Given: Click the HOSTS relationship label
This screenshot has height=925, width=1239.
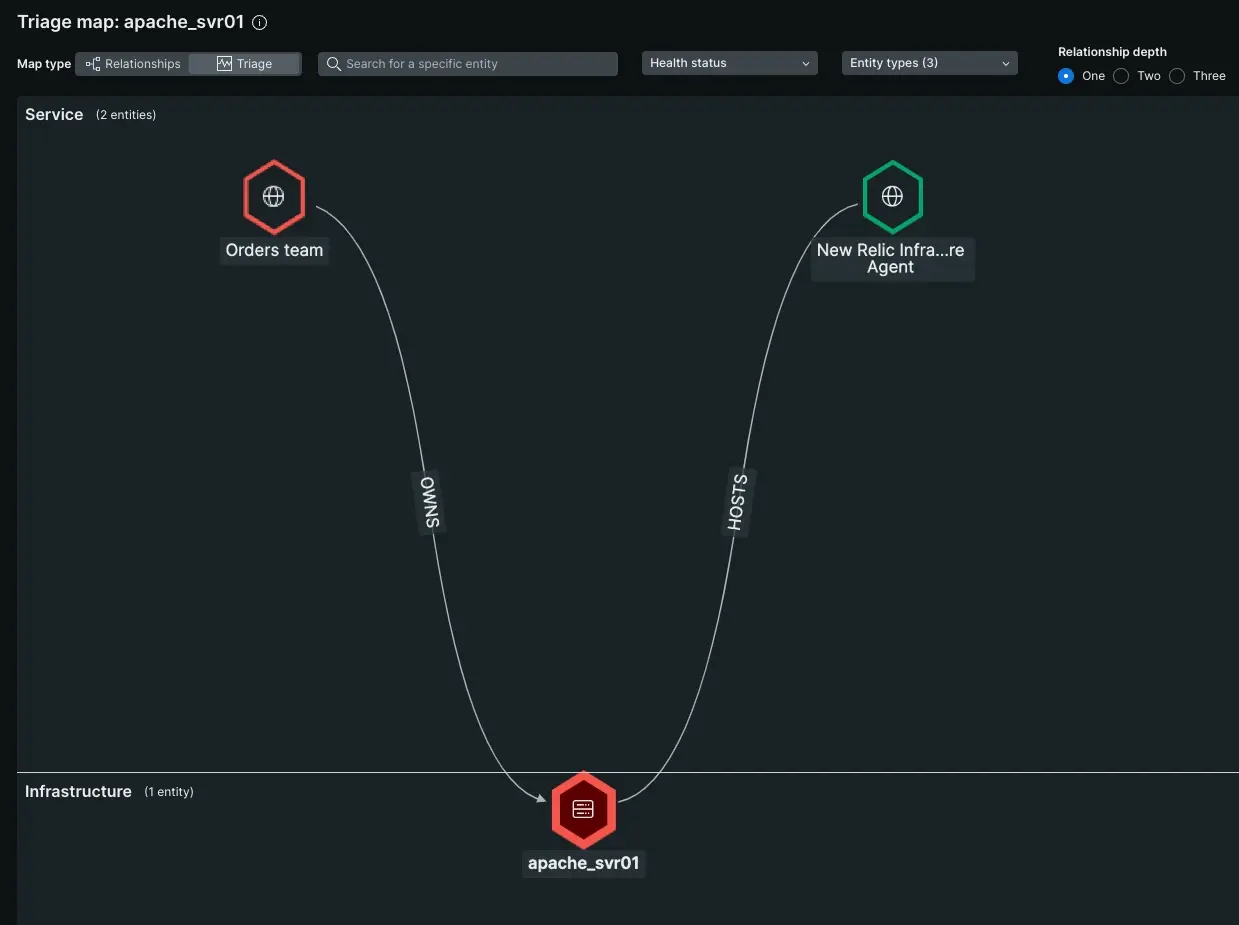Looking at the screenshot, I should pos(736,502).
